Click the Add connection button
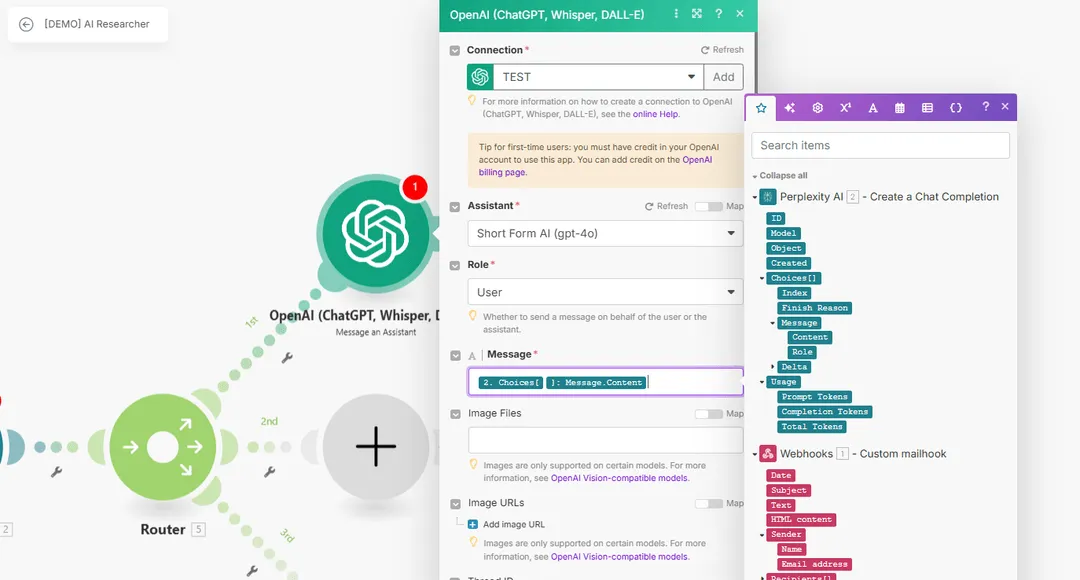Viewport: 1080px width, 580px height. point(723,77)
